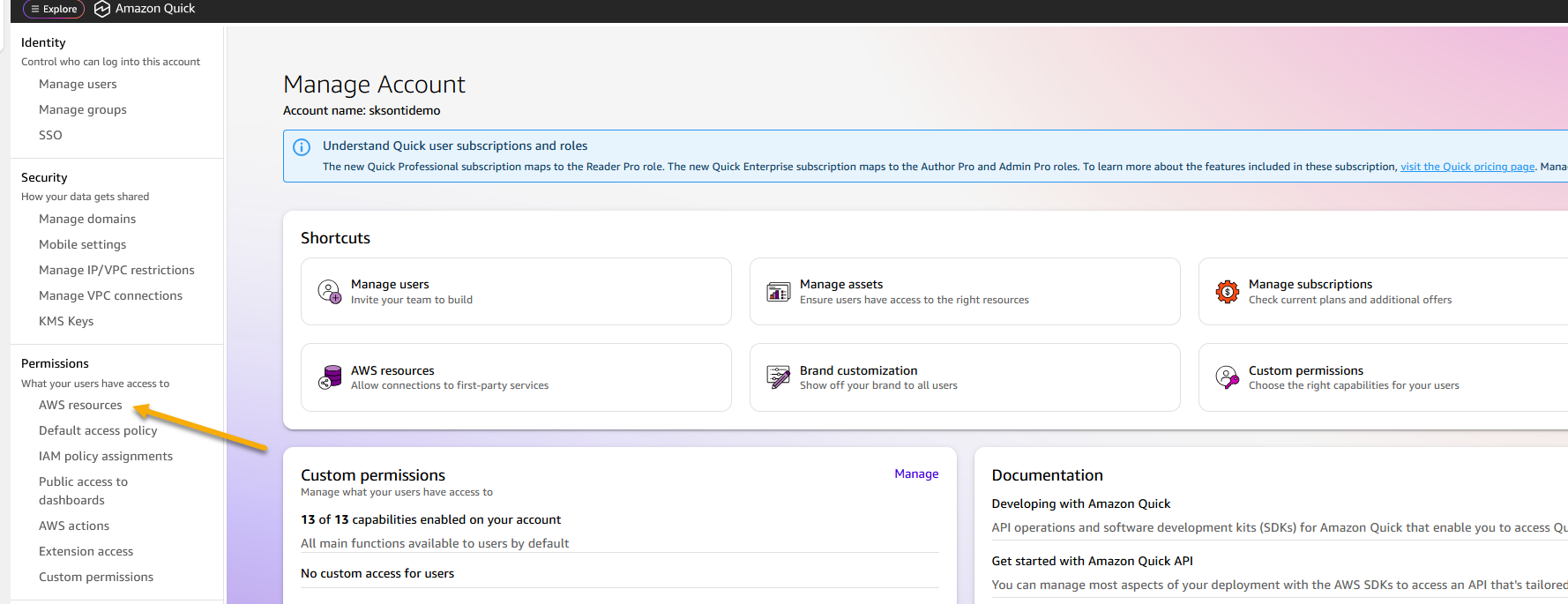Open the Custom permissions shortcut card

pyautogui.click(x=1383, y=377)
